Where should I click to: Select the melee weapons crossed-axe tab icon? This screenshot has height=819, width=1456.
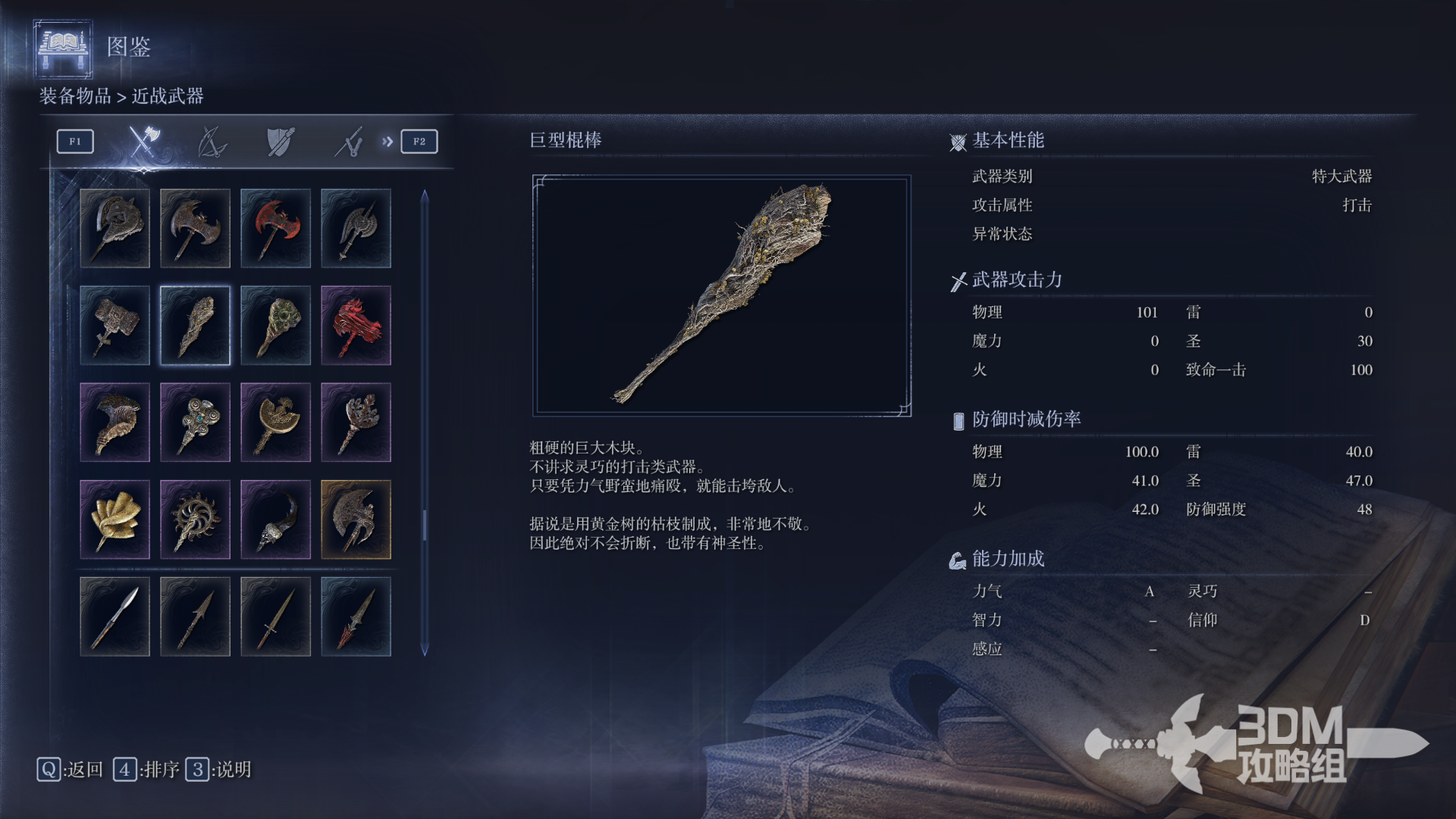[143, 141]
